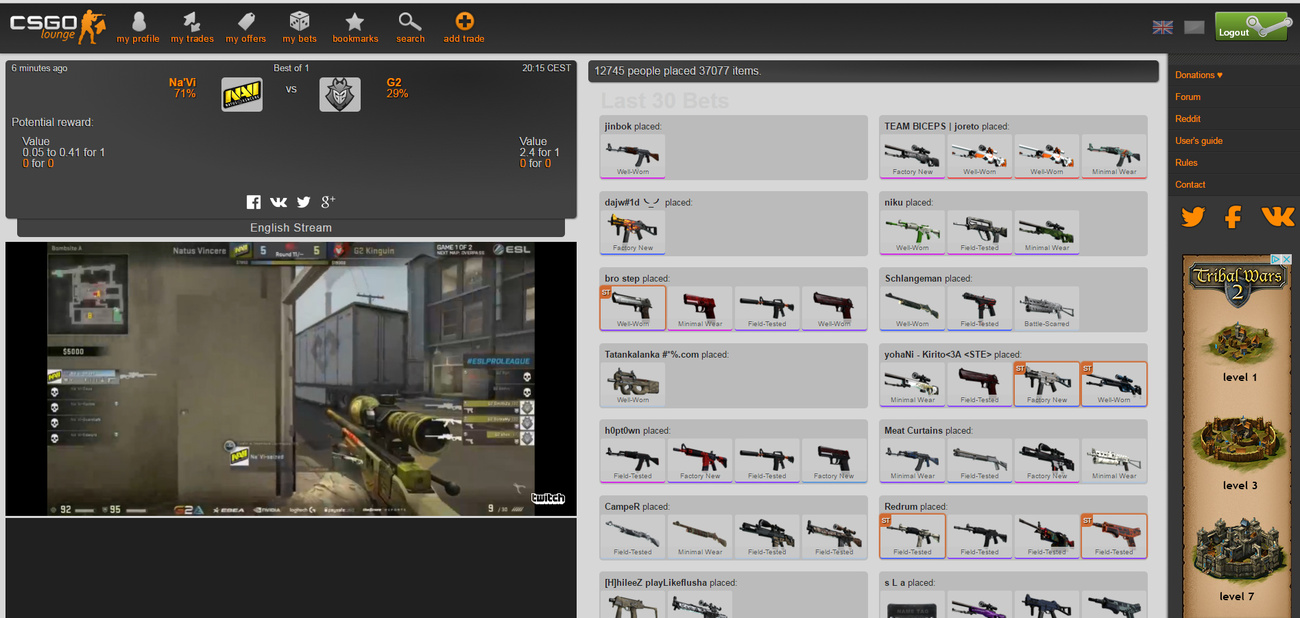Click bro step's StatTrak Well-Worn item
The width and height of the screenshot is (1300, 618).
(x=633, y=308)
